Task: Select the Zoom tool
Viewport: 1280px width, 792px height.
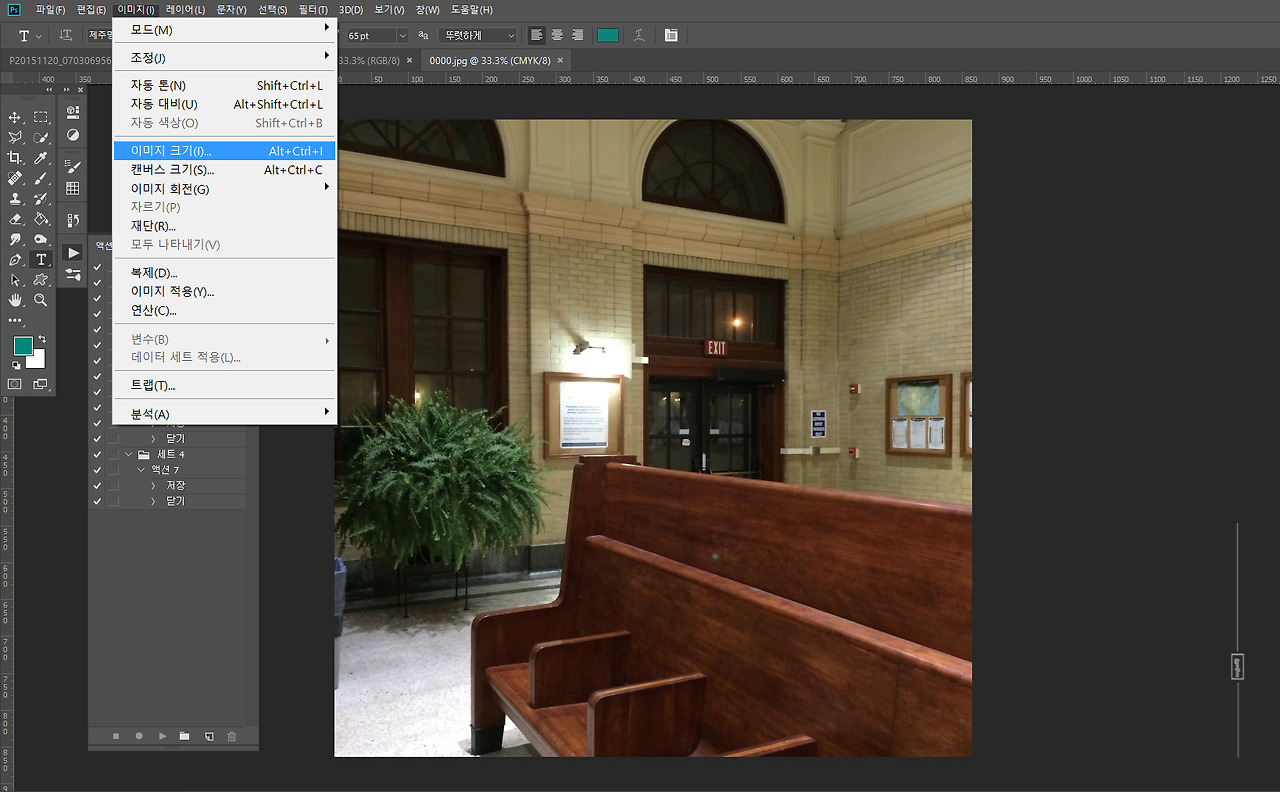Action: point(41,300)
